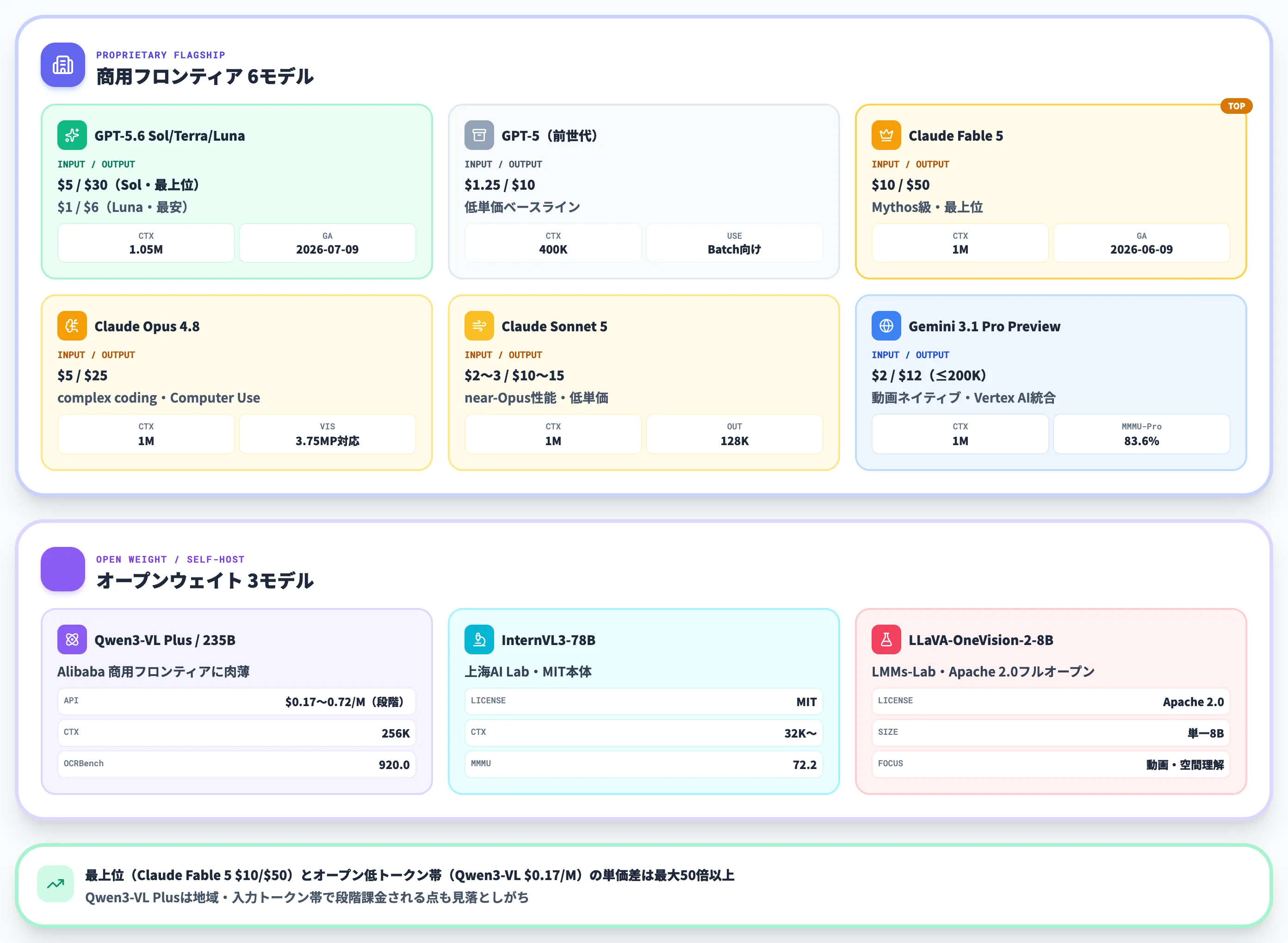Click the purple open weight section square
This screenshot has width=1288, height=943.
point(63,569)
